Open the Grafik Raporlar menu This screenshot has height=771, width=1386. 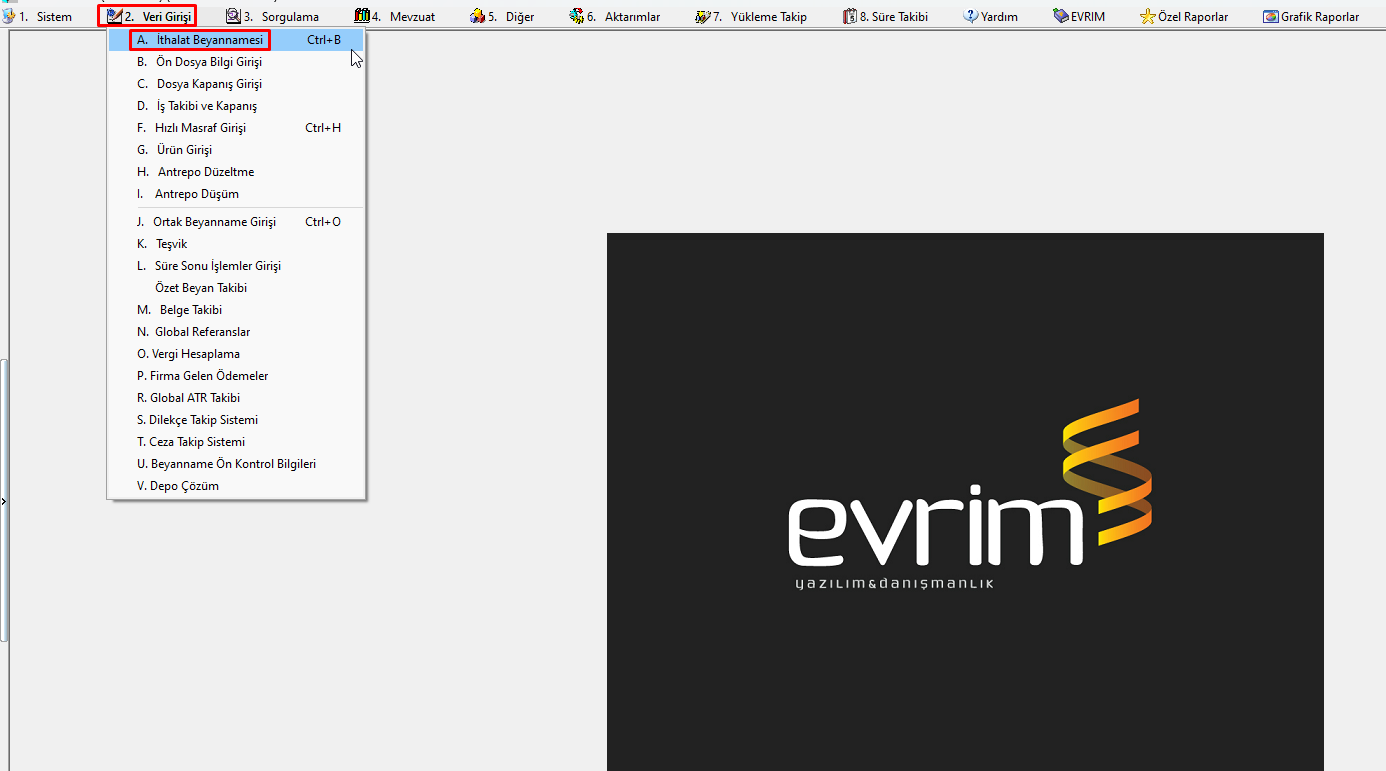1320,17
